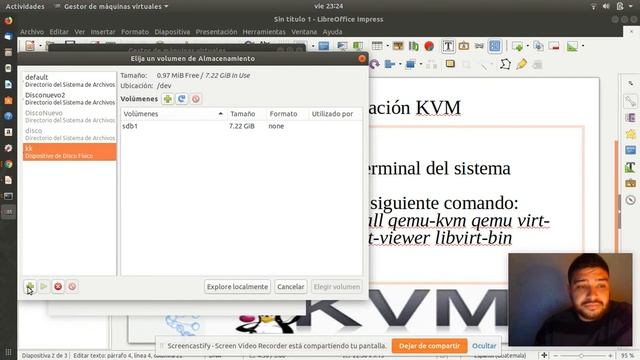Sort by the Volúmenes column header
640x360 pixels.
173,114
